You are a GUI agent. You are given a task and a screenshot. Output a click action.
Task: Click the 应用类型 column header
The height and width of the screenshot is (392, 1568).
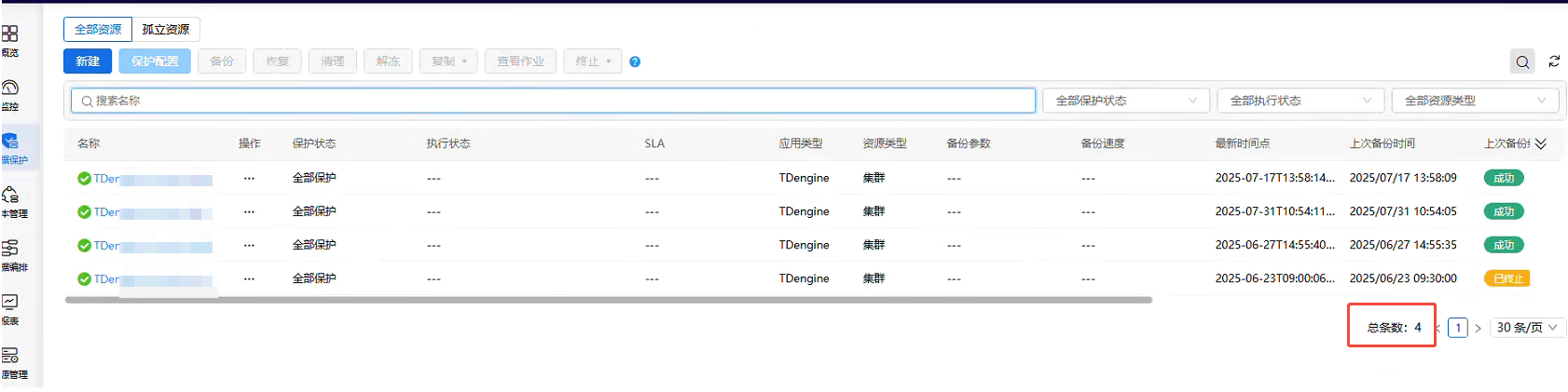801,143
